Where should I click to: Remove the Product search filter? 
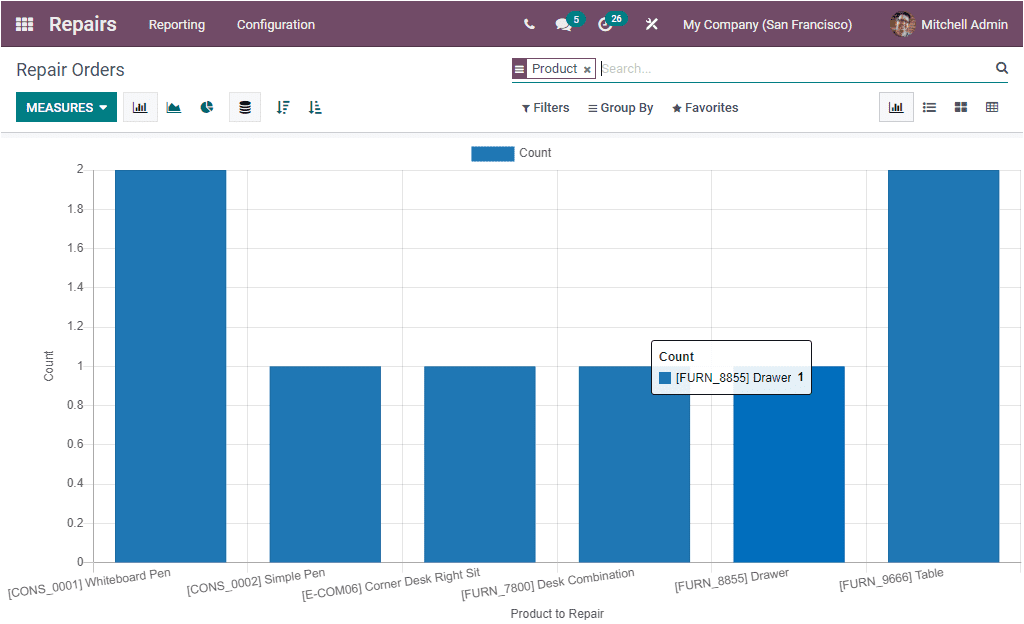point(588,69)
